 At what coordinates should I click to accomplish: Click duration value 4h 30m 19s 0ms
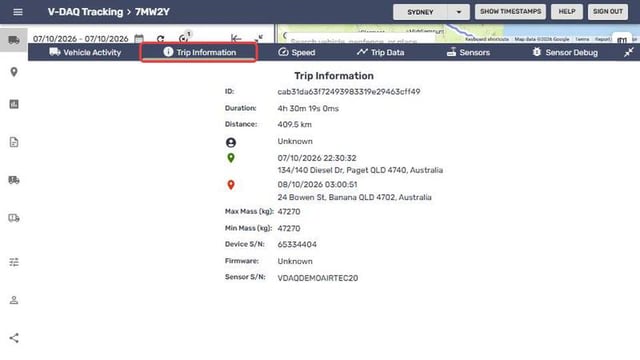(308, 109)
